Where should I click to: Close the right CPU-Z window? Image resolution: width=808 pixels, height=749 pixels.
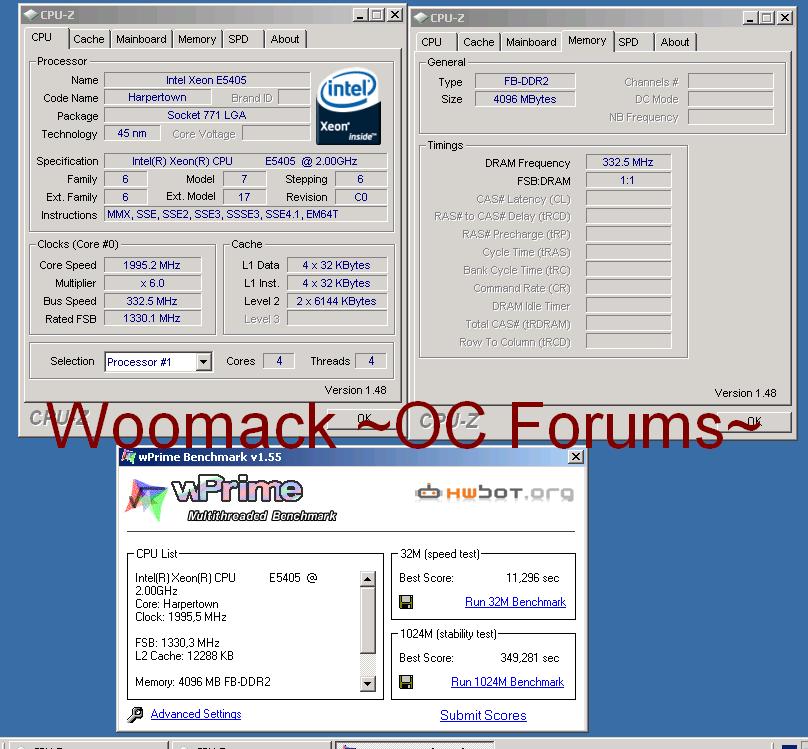click(785, 18)
